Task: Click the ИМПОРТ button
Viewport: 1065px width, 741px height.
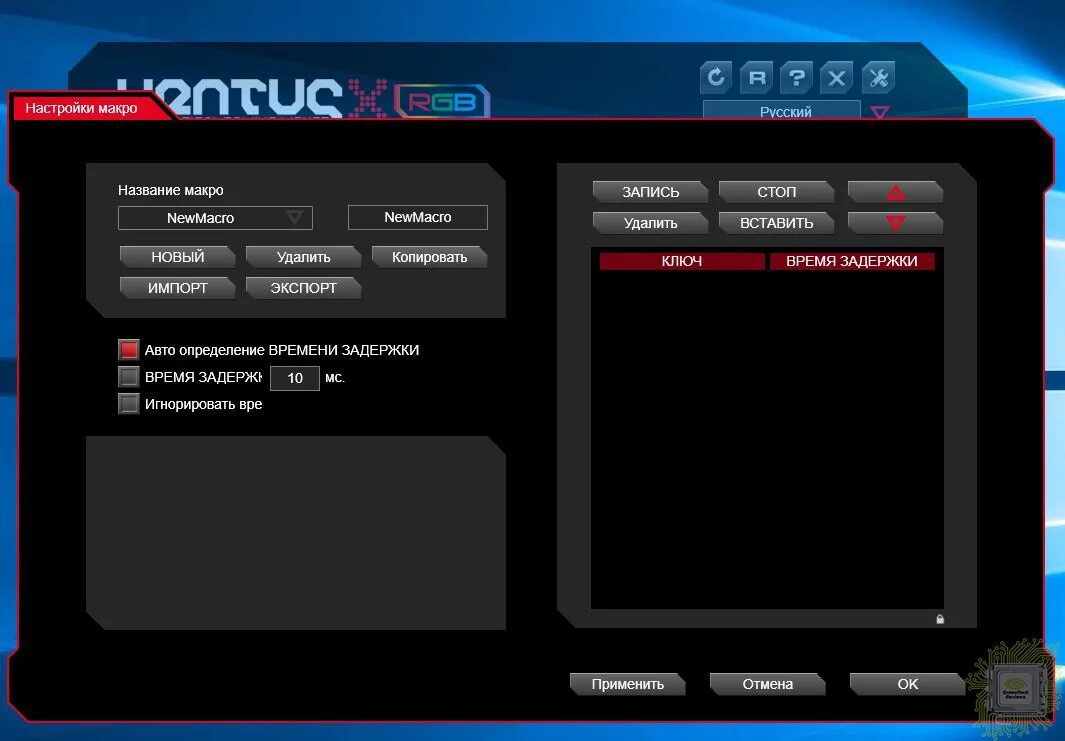Action: pos(177,288)
